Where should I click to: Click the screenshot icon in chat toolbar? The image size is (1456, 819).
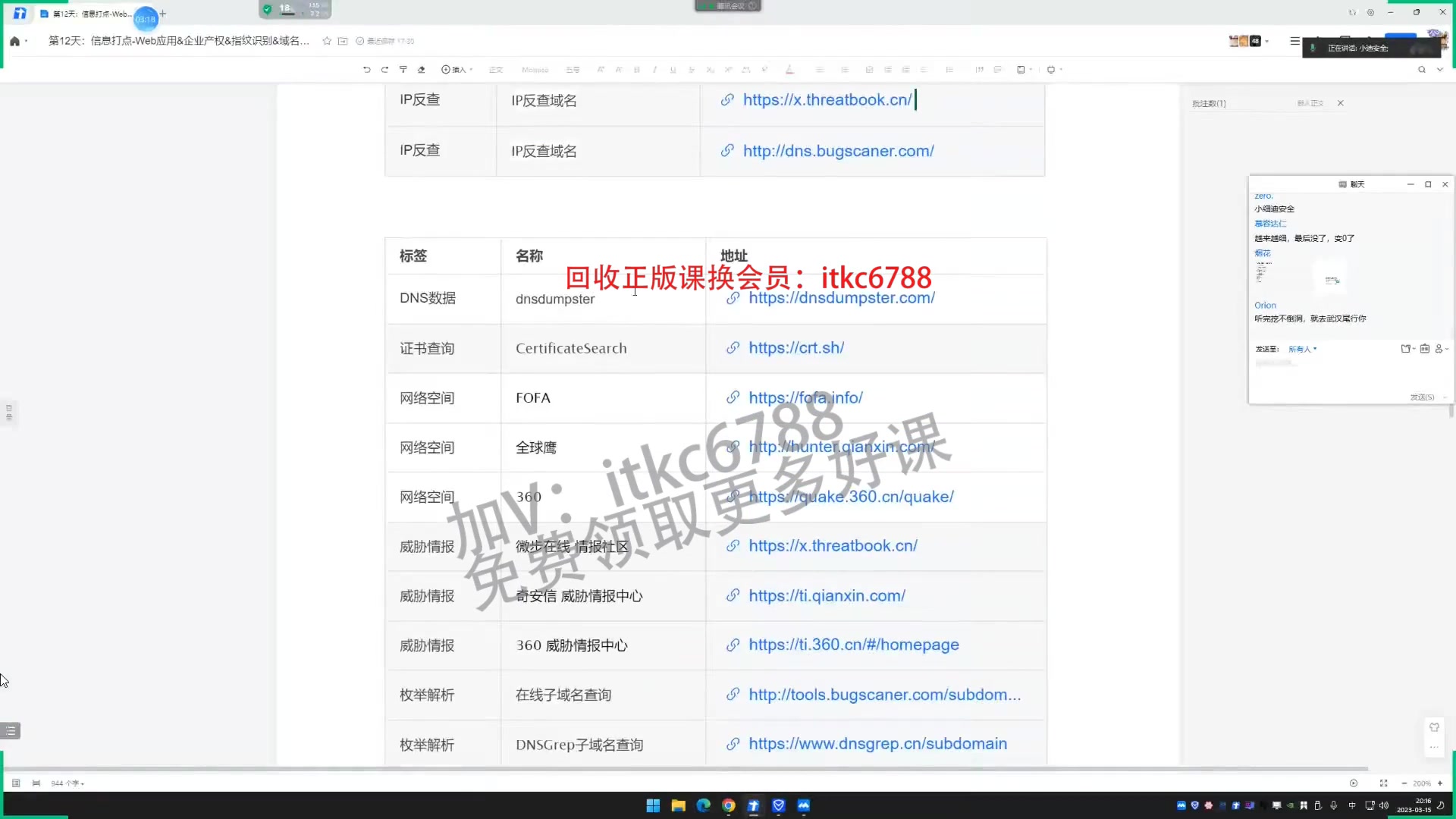[1406, 349]
